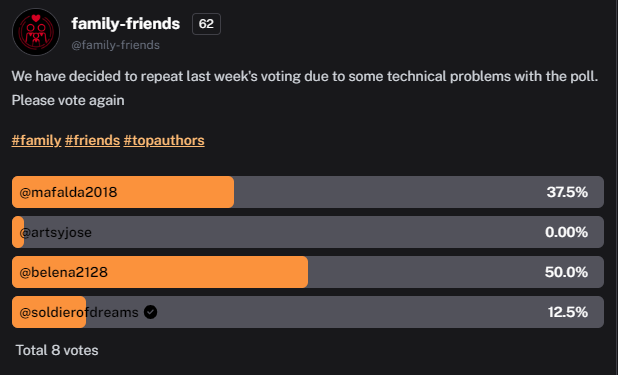Vote for the @soldierofdreams poll option
Viewport: 618px width, 375px height.
308,312
